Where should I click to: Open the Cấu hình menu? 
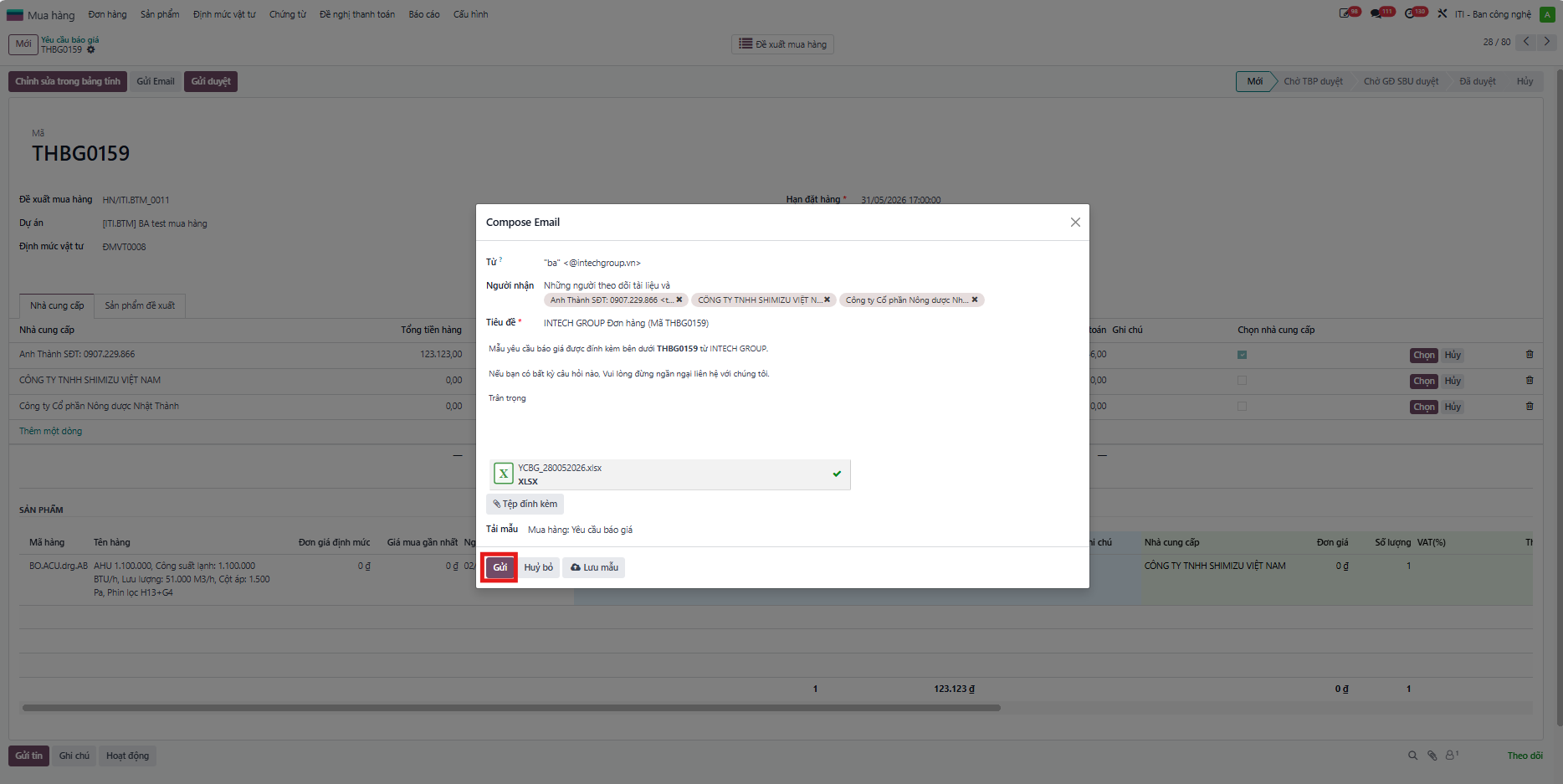click(470, 14)
